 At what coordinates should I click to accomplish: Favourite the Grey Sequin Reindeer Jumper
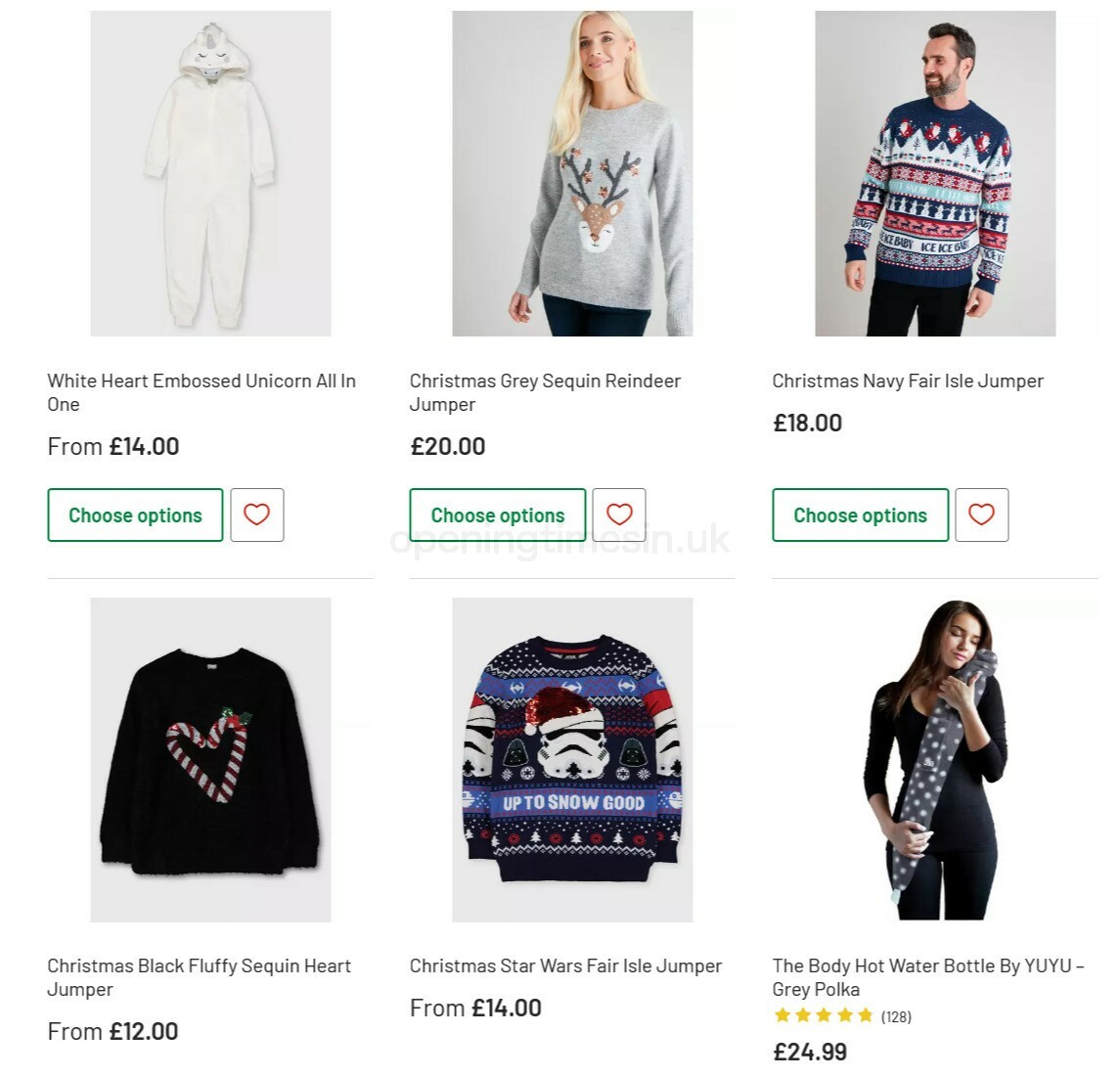pyautogui.click(x=618, y=514)
